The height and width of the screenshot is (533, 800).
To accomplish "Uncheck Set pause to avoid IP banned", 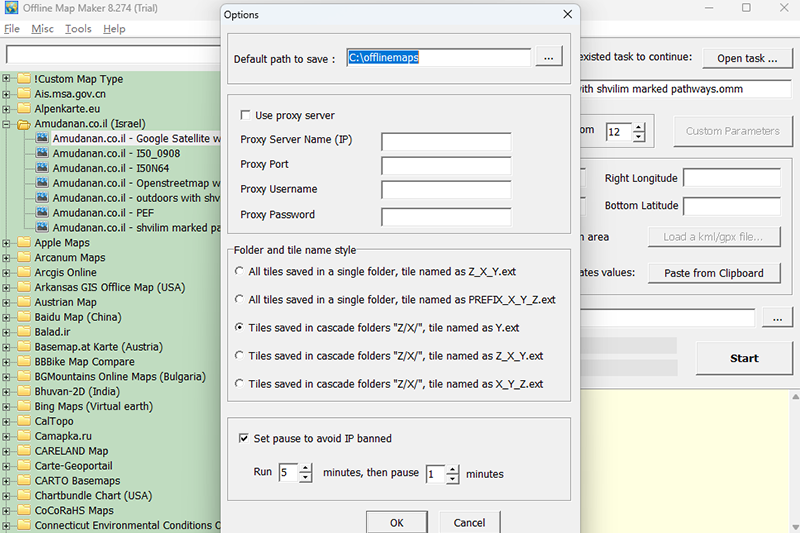I will click(245, 438).
